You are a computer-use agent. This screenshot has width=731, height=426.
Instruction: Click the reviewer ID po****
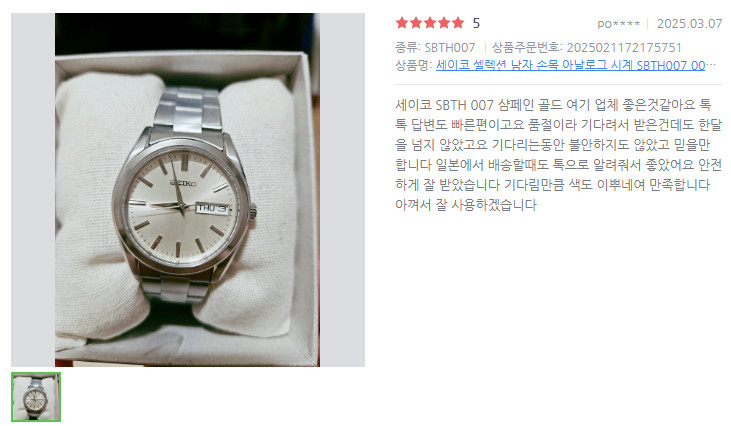(619, 23)
